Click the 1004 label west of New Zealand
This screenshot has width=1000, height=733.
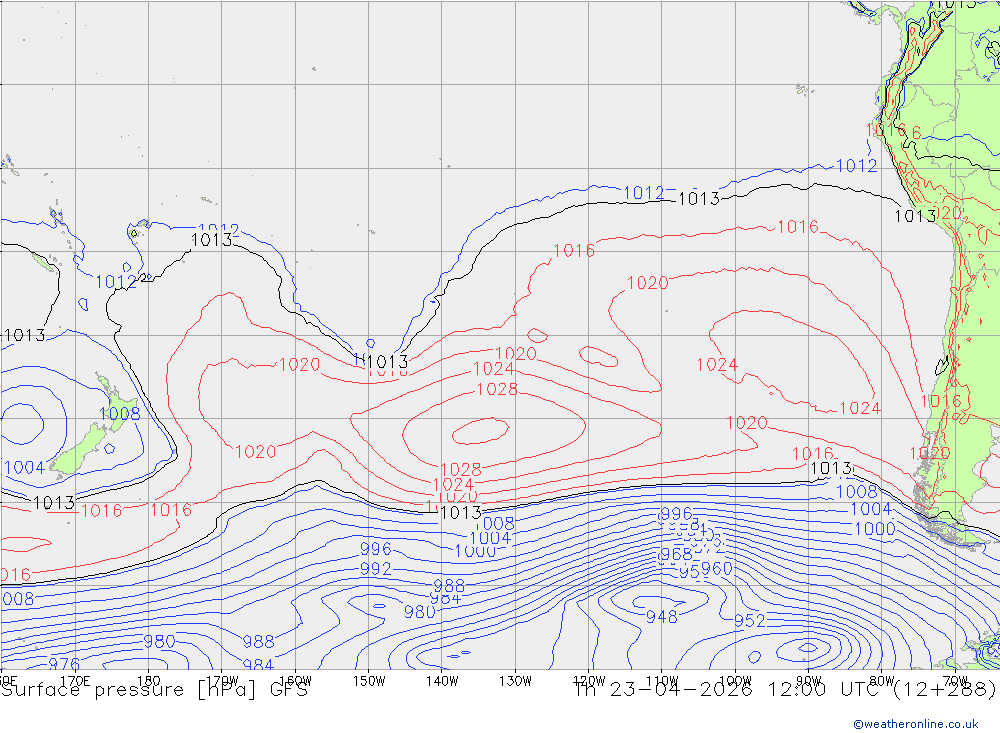pos(24,468)
